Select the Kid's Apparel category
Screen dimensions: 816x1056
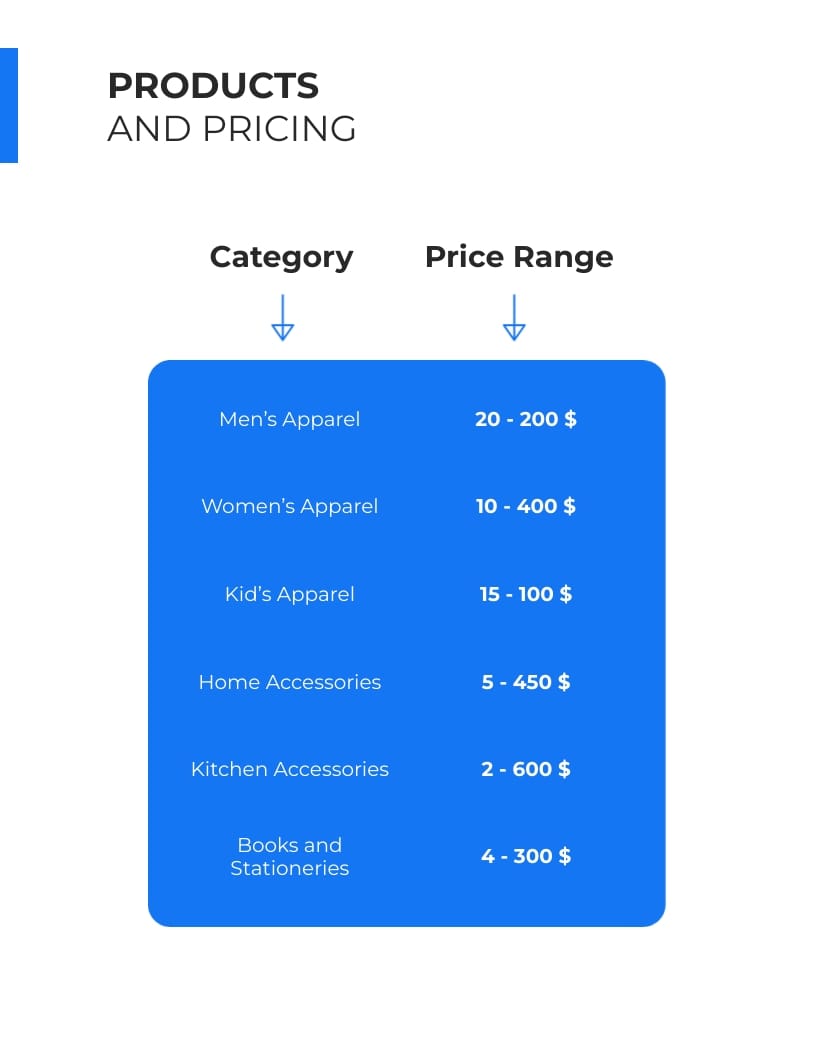pos(290,594)
